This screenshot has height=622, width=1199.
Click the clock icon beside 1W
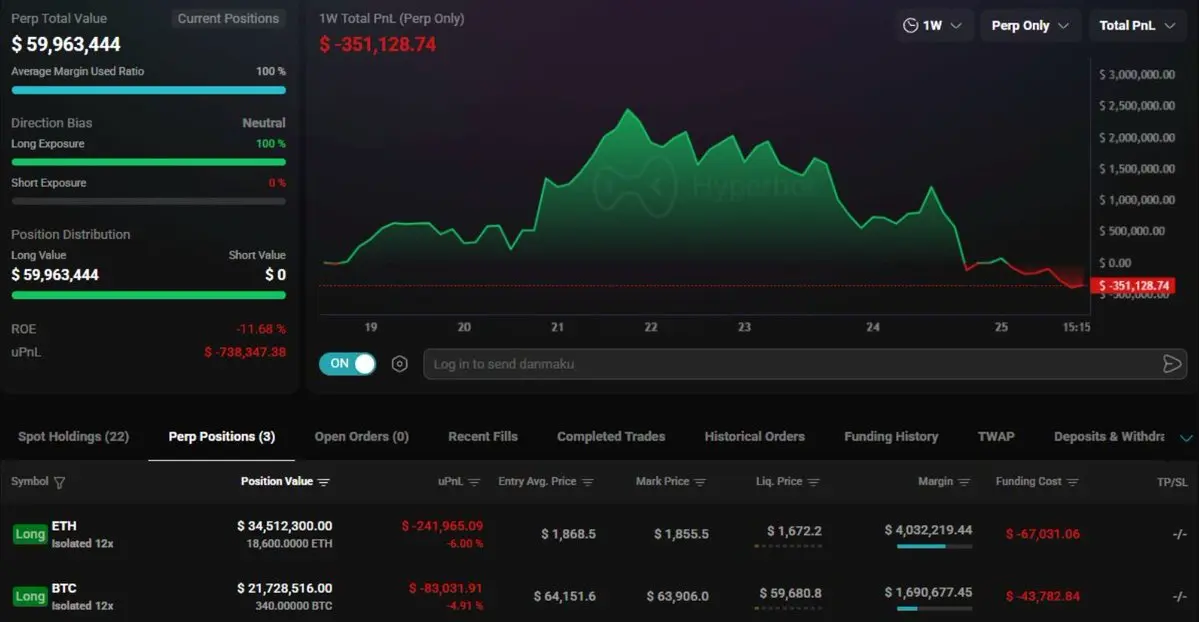910,25
